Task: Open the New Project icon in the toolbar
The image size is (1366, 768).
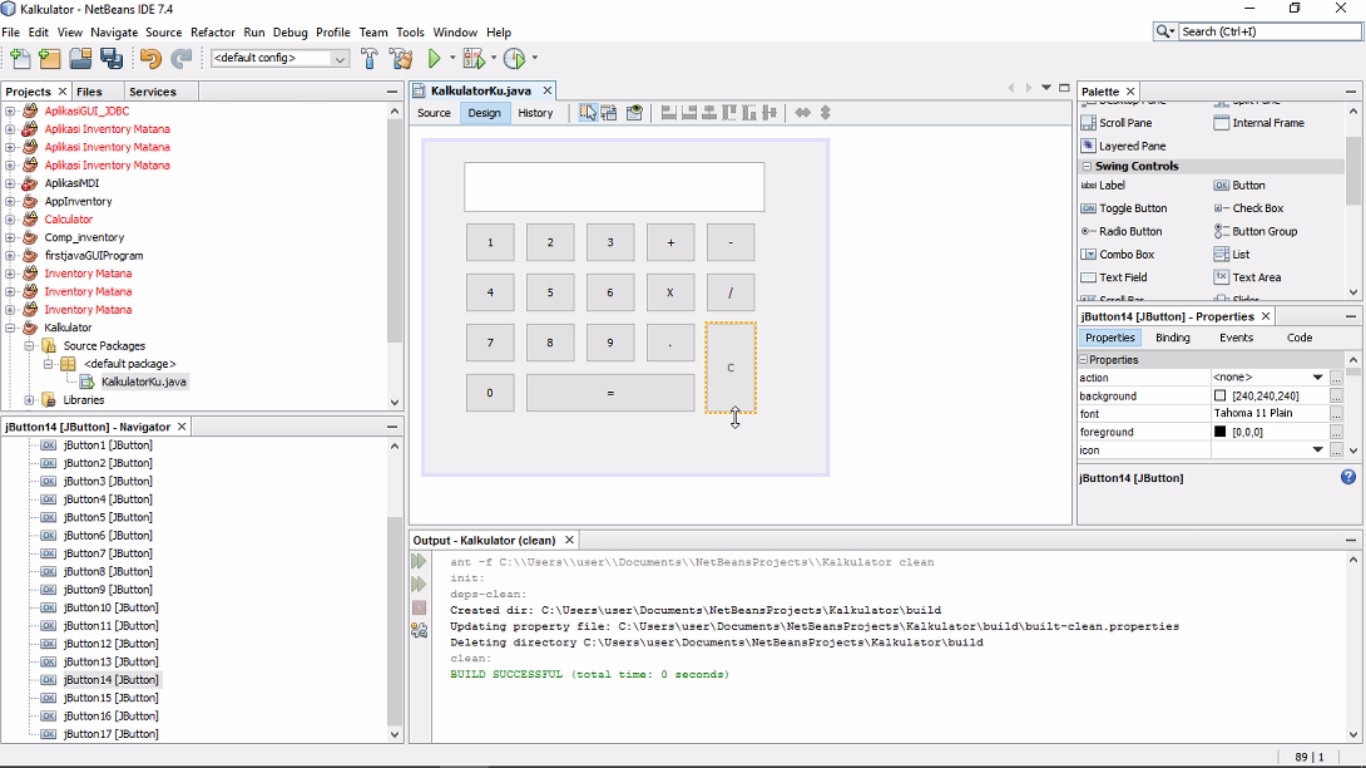Action: coord(49,58)
